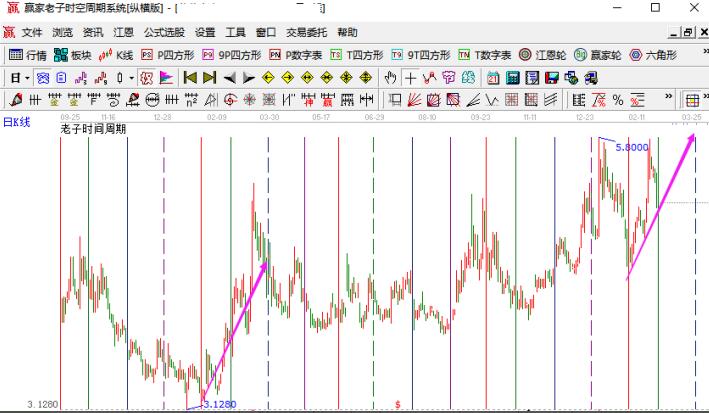The height and width of the screenshot is (413, 709).
Task: Open the 江恩轮 Gann wheel
Action: click(542, 54)
